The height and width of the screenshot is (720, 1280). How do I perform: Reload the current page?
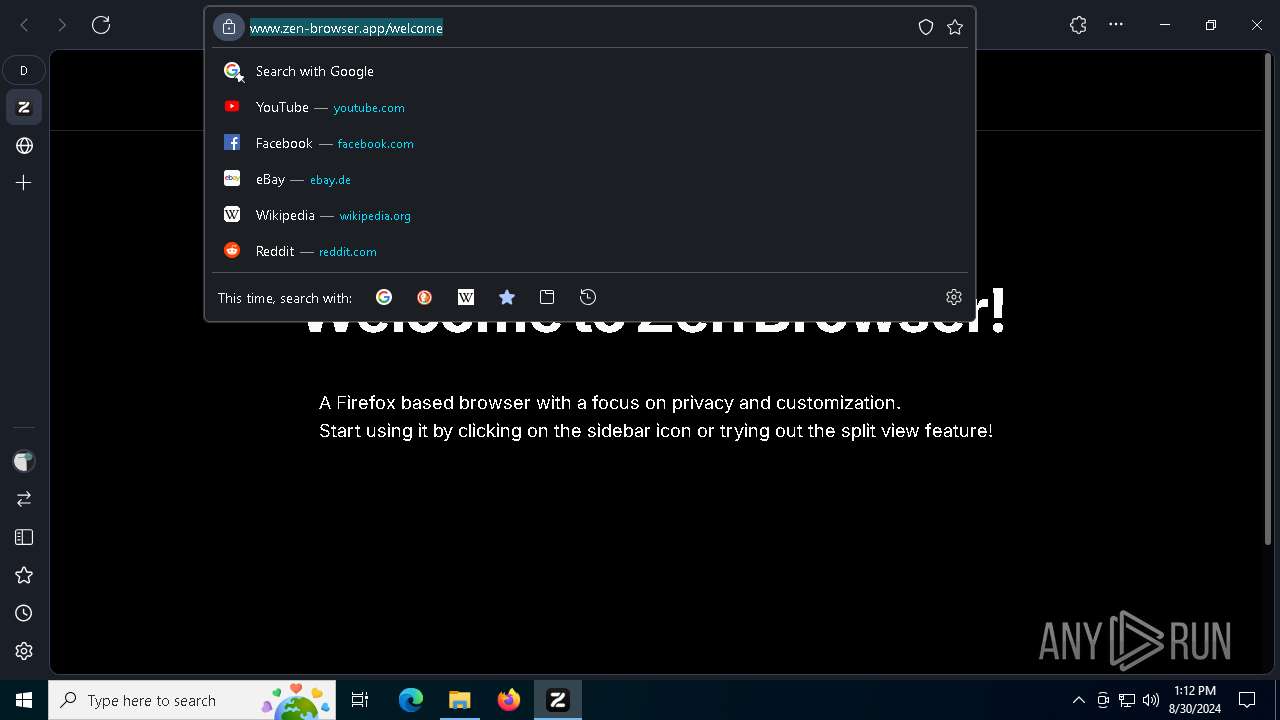[x=101, y=25]
